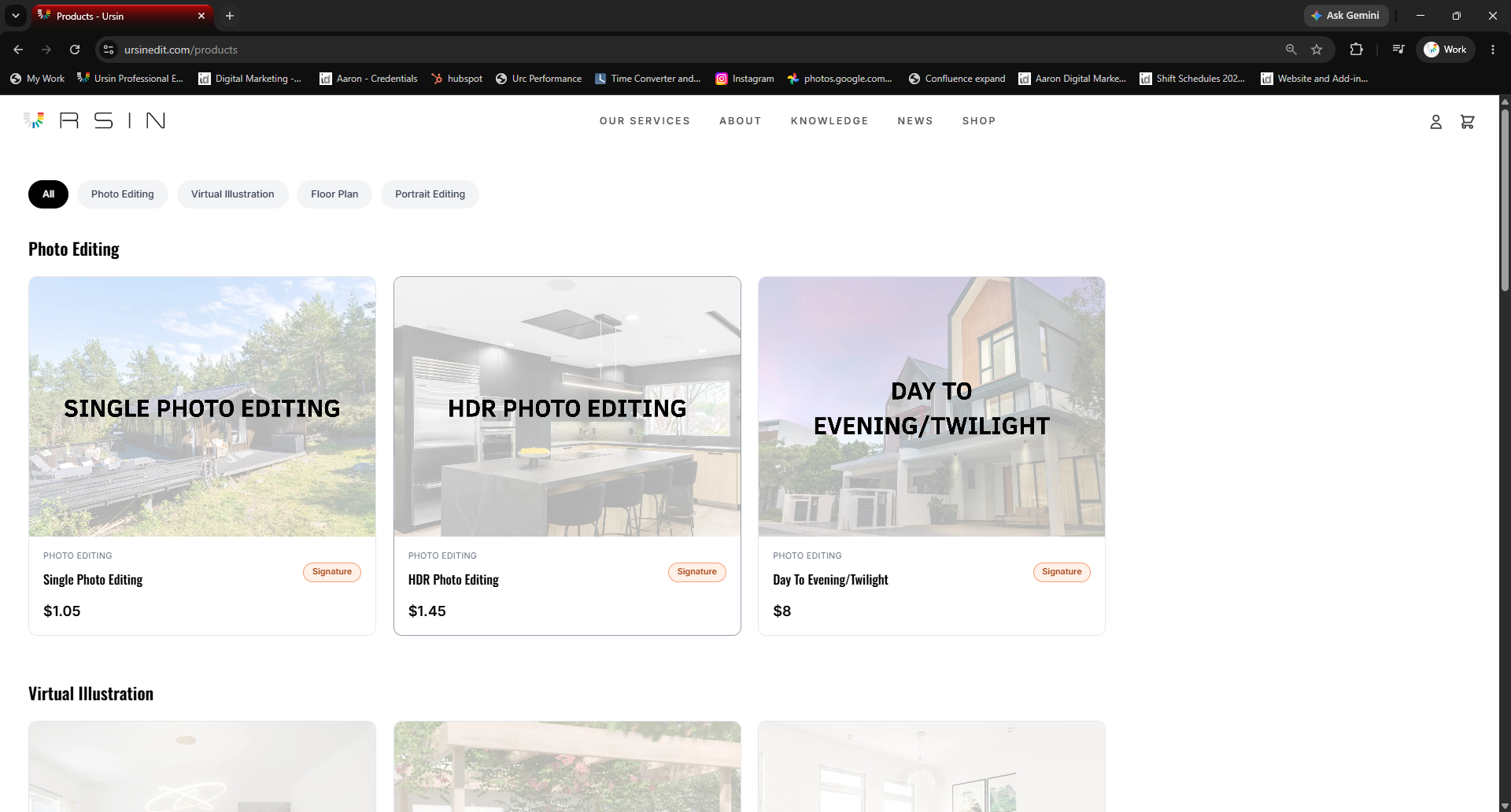Filter products by Floor Plan
Image resolution: width=1511 pixels, height=812 pixels.
334,194
